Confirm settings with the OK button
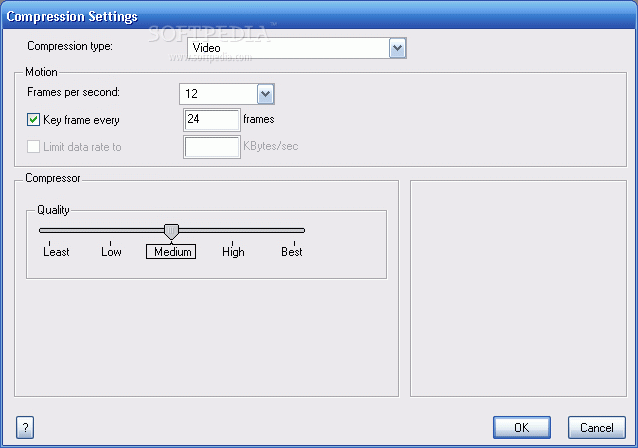The width and height of the screenshot is (638, 448). click(522, 427)
